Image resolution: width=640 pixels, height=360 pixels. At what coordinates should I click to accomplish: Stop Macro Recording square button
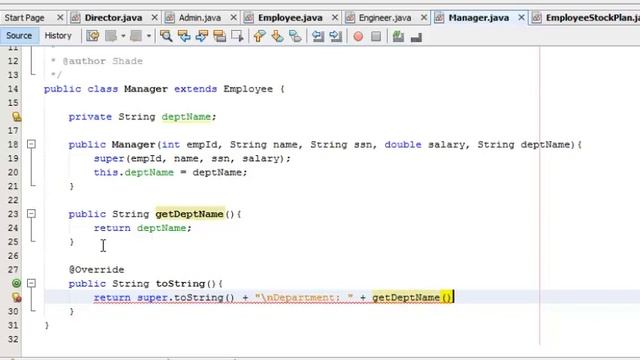376,37
